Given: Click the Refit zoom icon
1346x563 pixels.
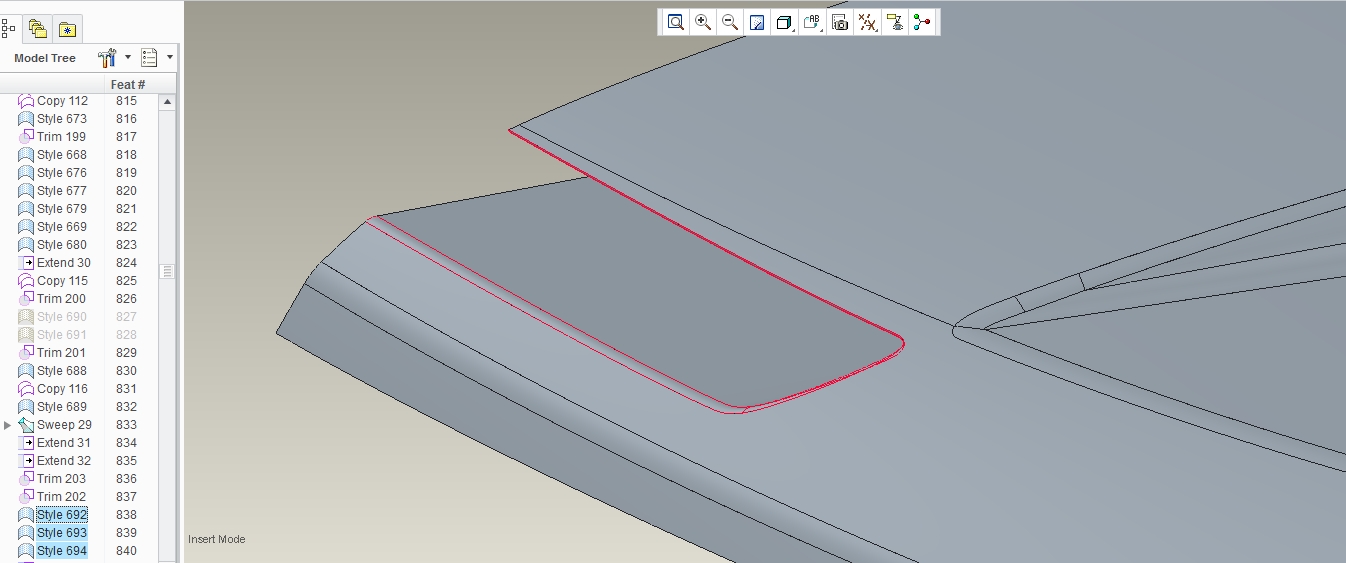Looking at the screenshot, I should pos(676,22).
